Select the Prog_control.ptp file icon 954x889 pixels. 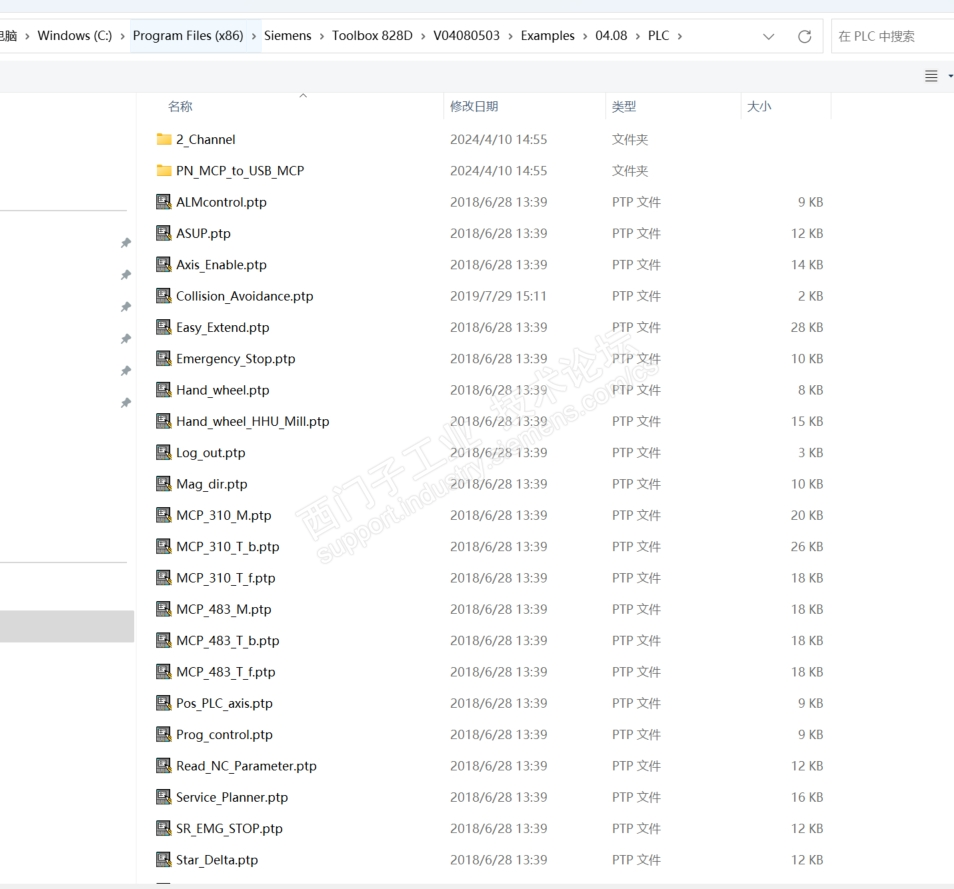[x=164, y=734]
